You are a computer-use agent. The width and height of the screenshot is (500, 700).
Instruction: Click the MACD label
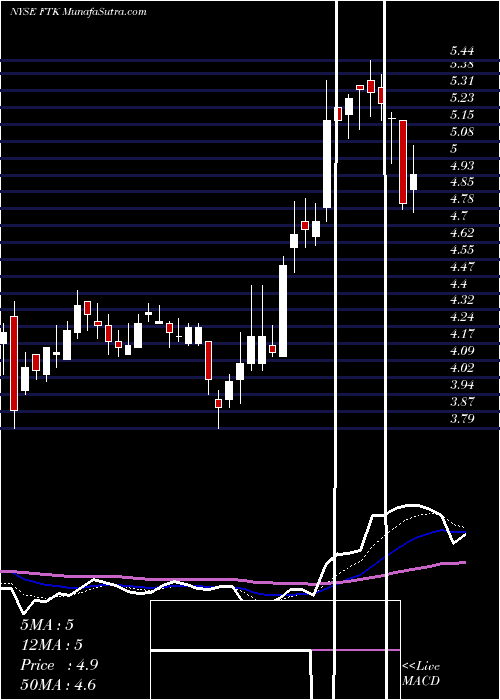point(421,681)
